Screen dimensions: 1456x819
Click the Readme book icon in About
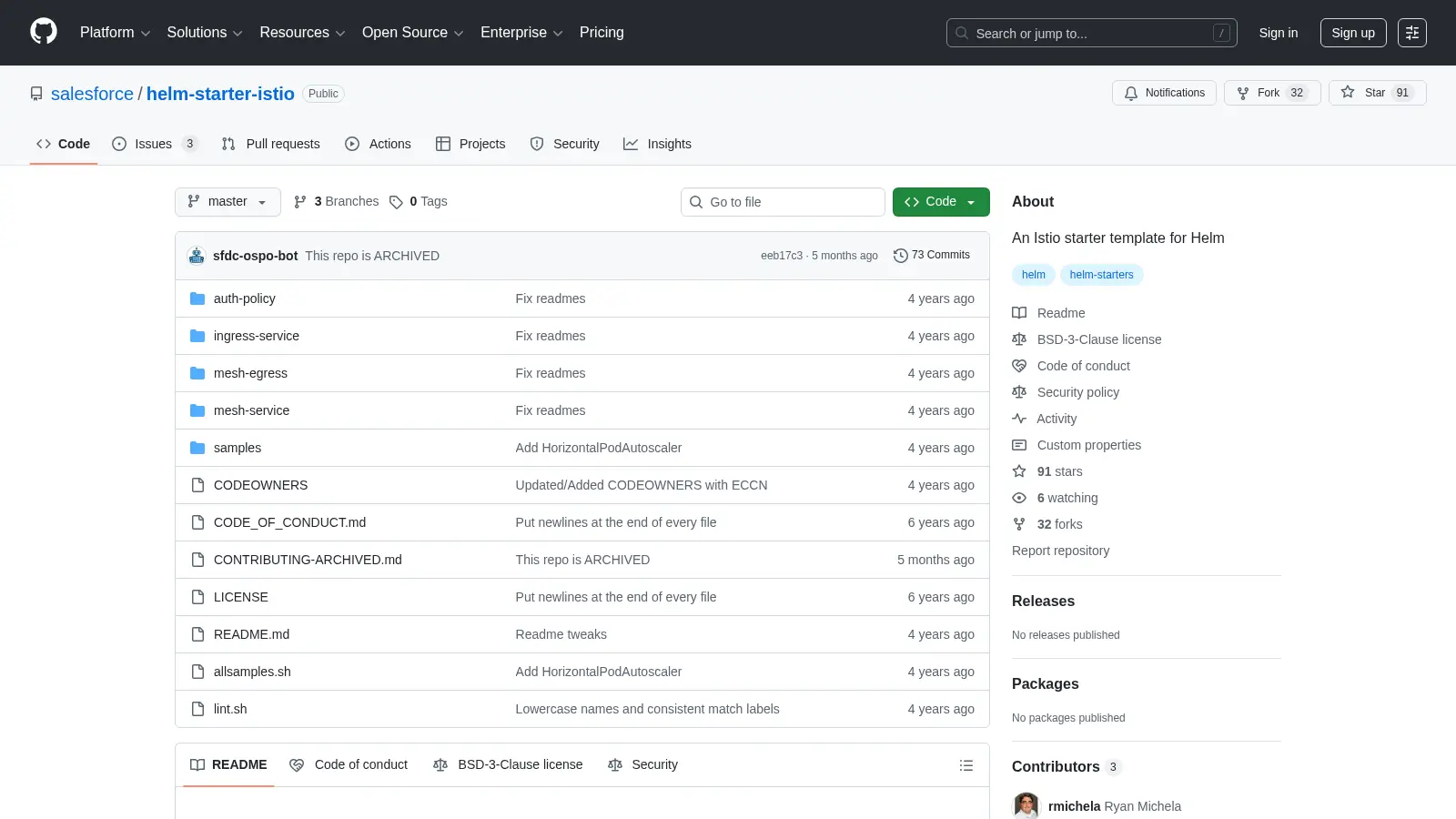(x=1019, y=313)
